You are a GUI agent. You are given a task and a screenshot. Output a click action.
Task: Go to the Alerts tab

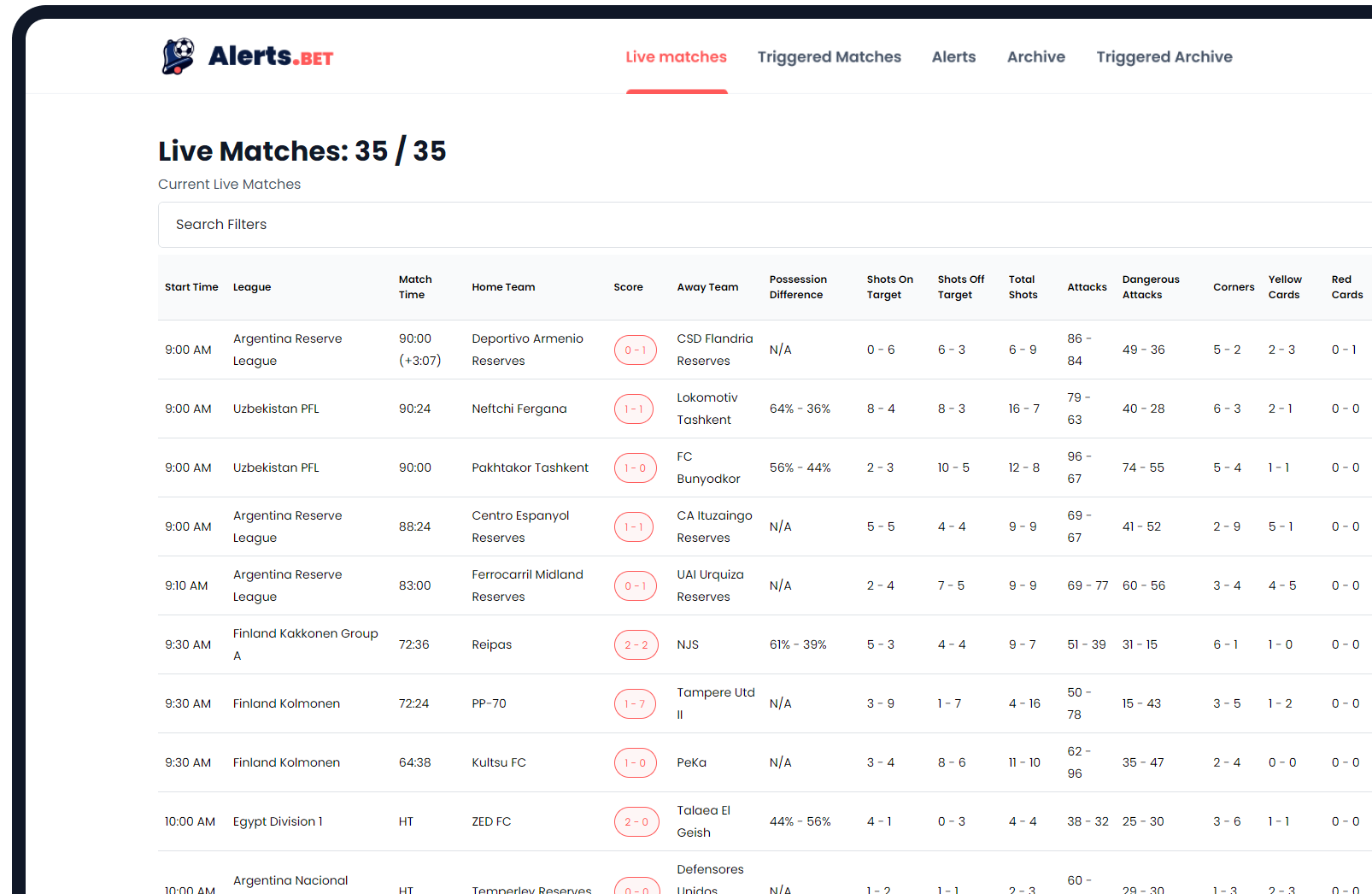(x=953, y=57)
